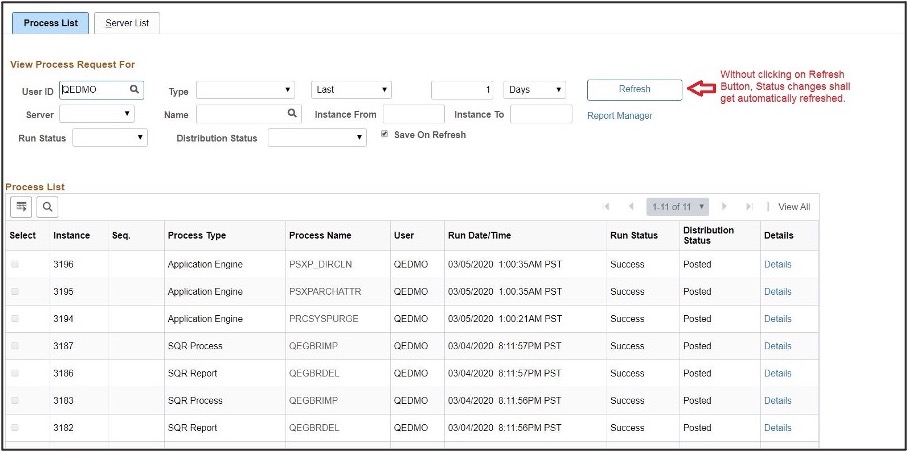Go to previous page of grid results
This screenshot has width=908, height=452.
point(631,207)
